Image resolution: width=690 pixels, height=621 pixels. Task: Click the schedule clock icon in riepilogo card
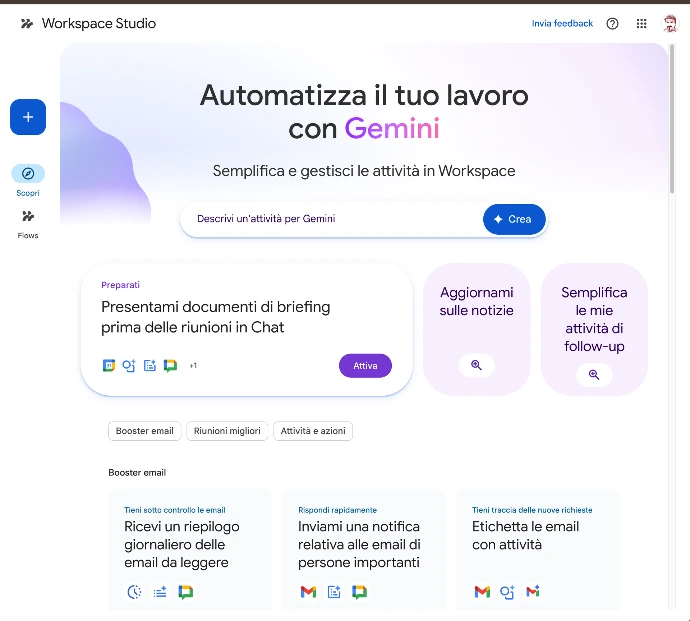point(134,592)
